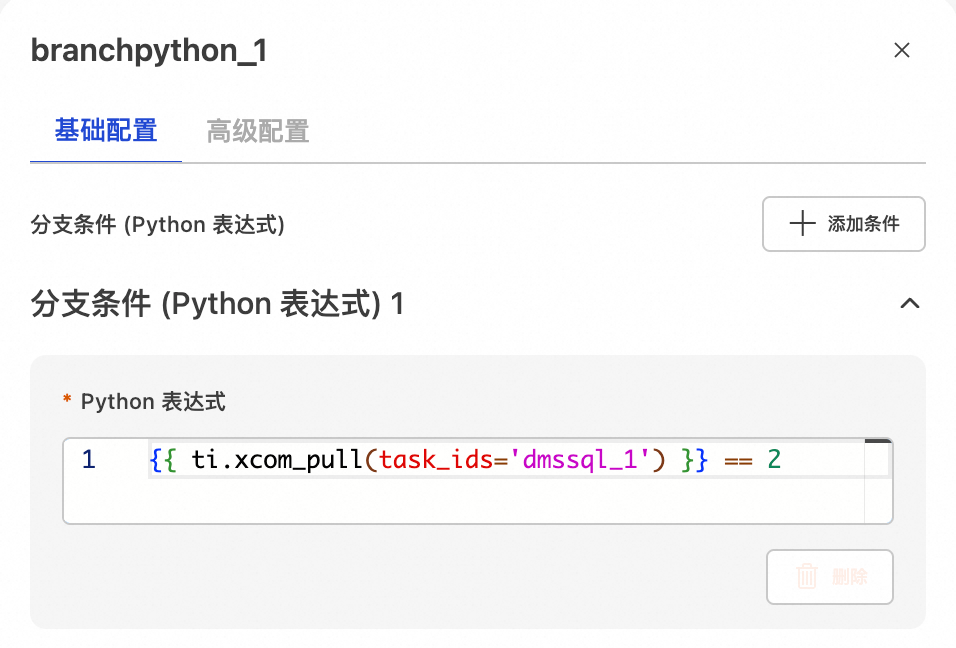Click the trash icon in 删除 button
The width and height of the screenshot is (956, 648).
pyautogui.click(x=807, y=577)
